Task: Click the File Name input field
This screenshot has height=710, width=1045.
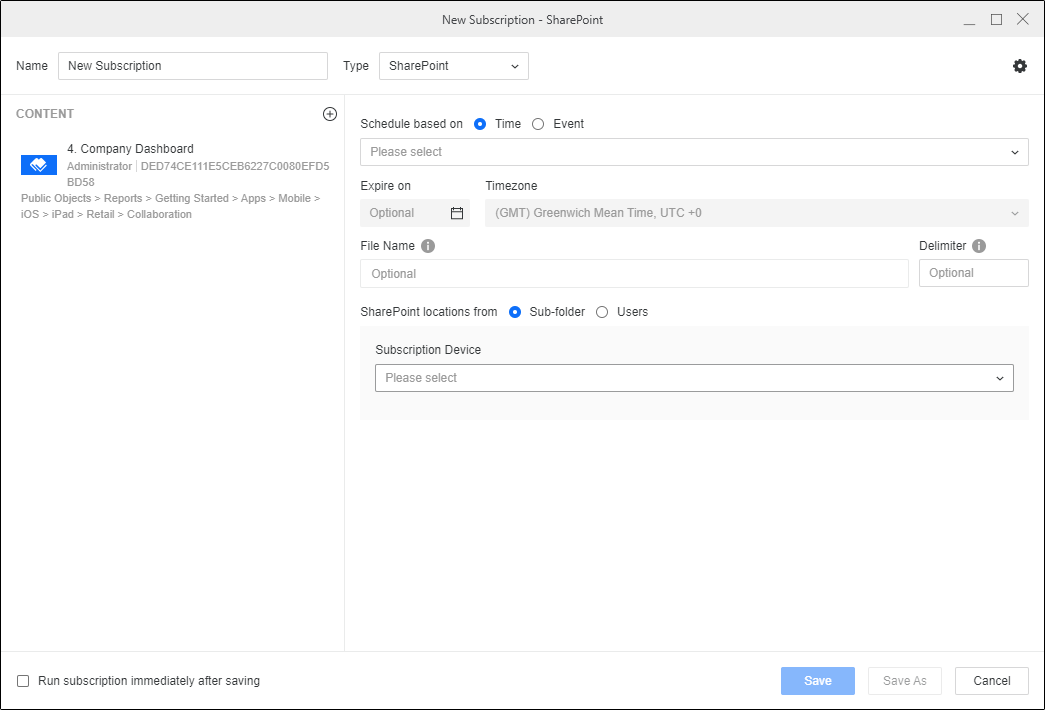Action: point(633,274)
